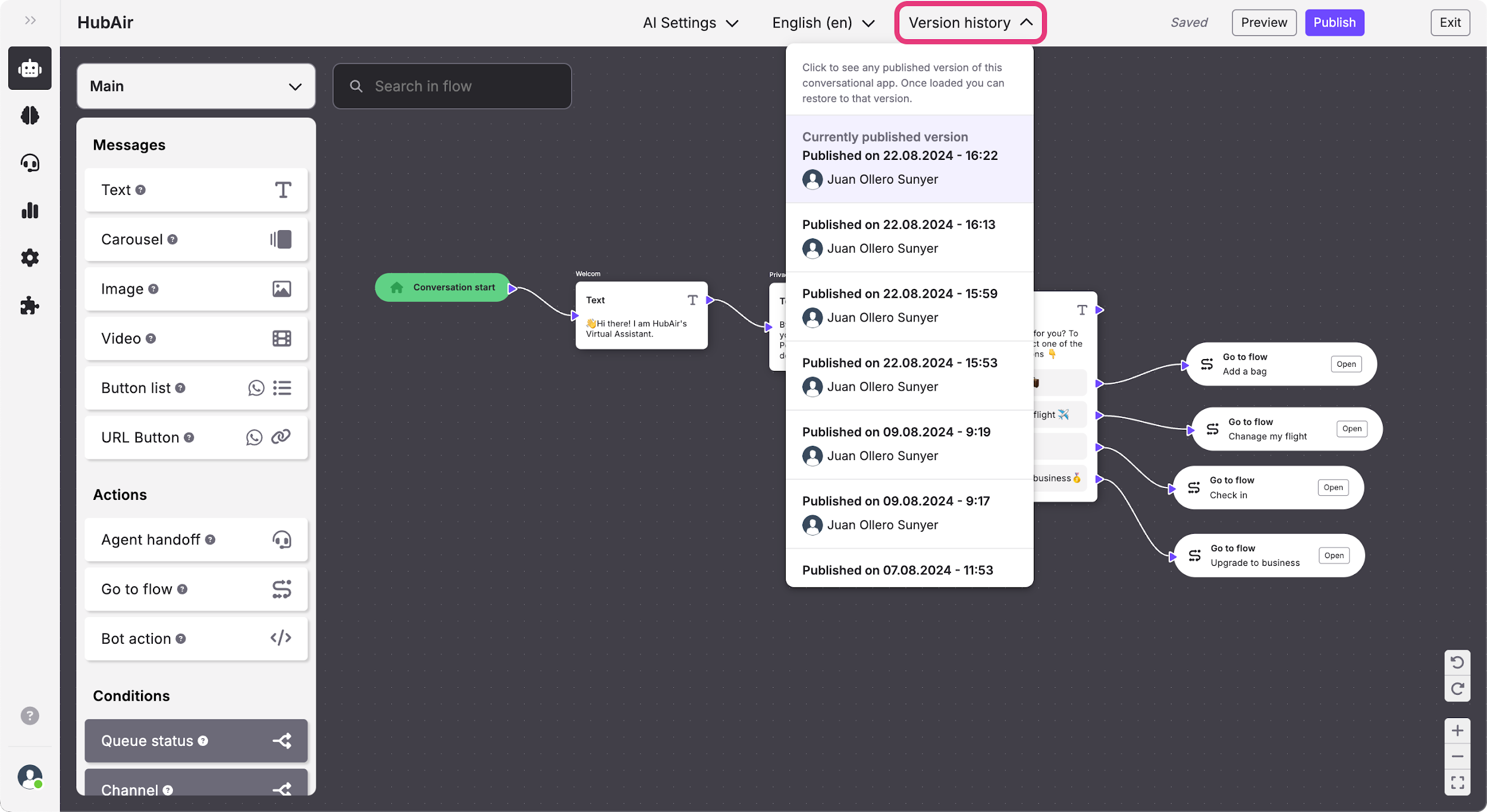Click the brain AI icon in sidebar
The width and height of the screenshot is (1487, 812).
click(x=30, y=115)
